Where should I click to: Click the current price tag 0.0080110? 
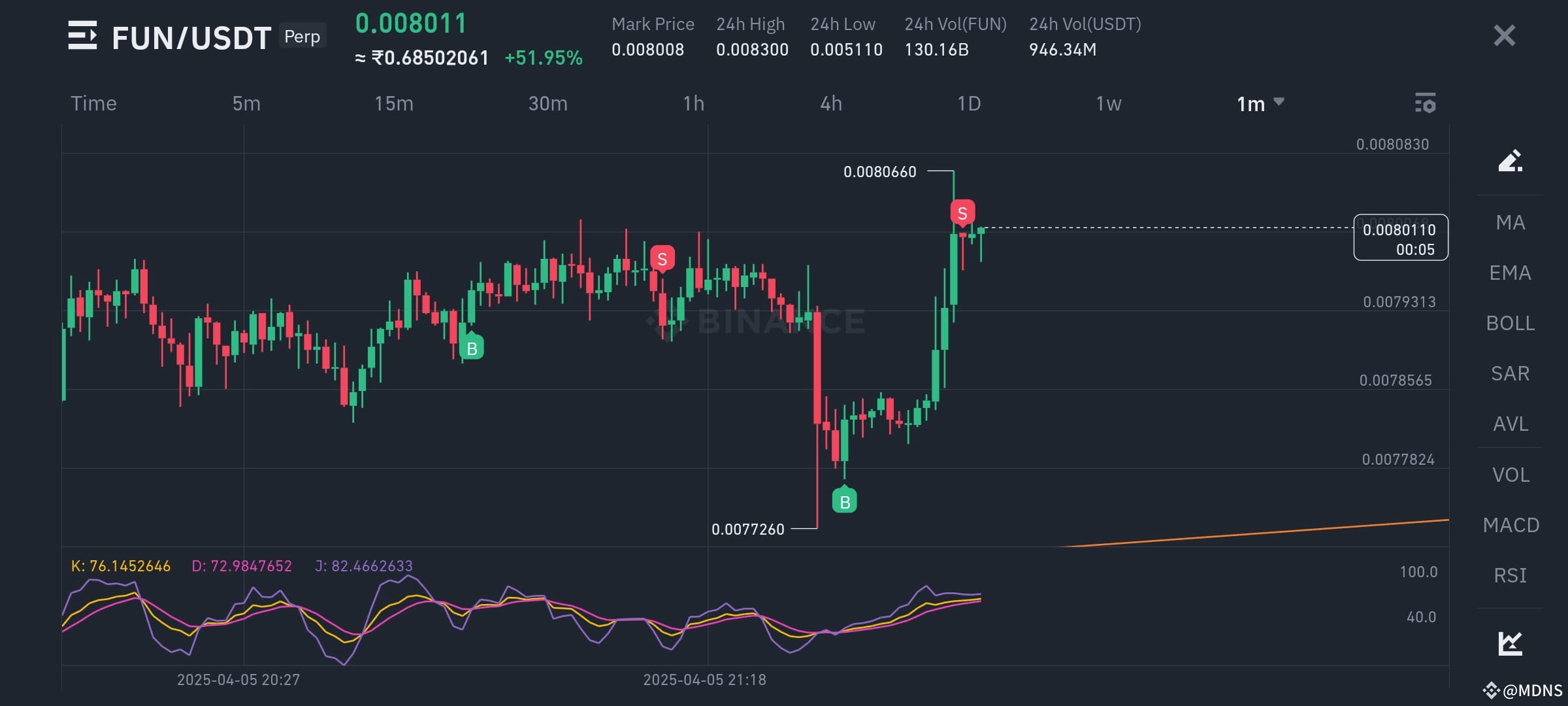(1400, 237)
